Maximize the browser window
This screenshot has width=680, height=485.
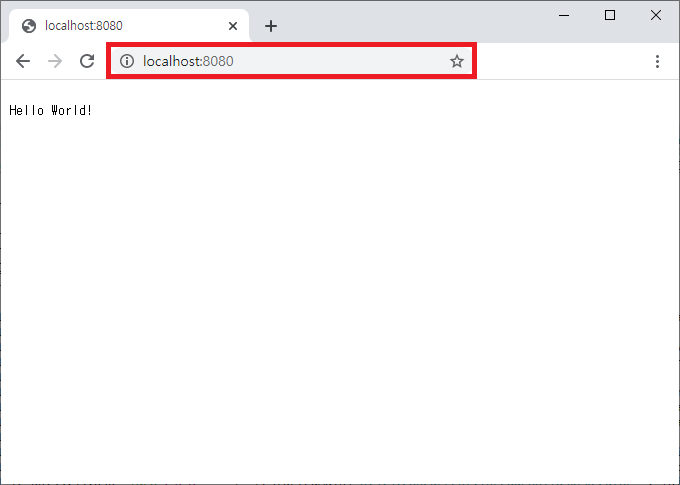610,15
